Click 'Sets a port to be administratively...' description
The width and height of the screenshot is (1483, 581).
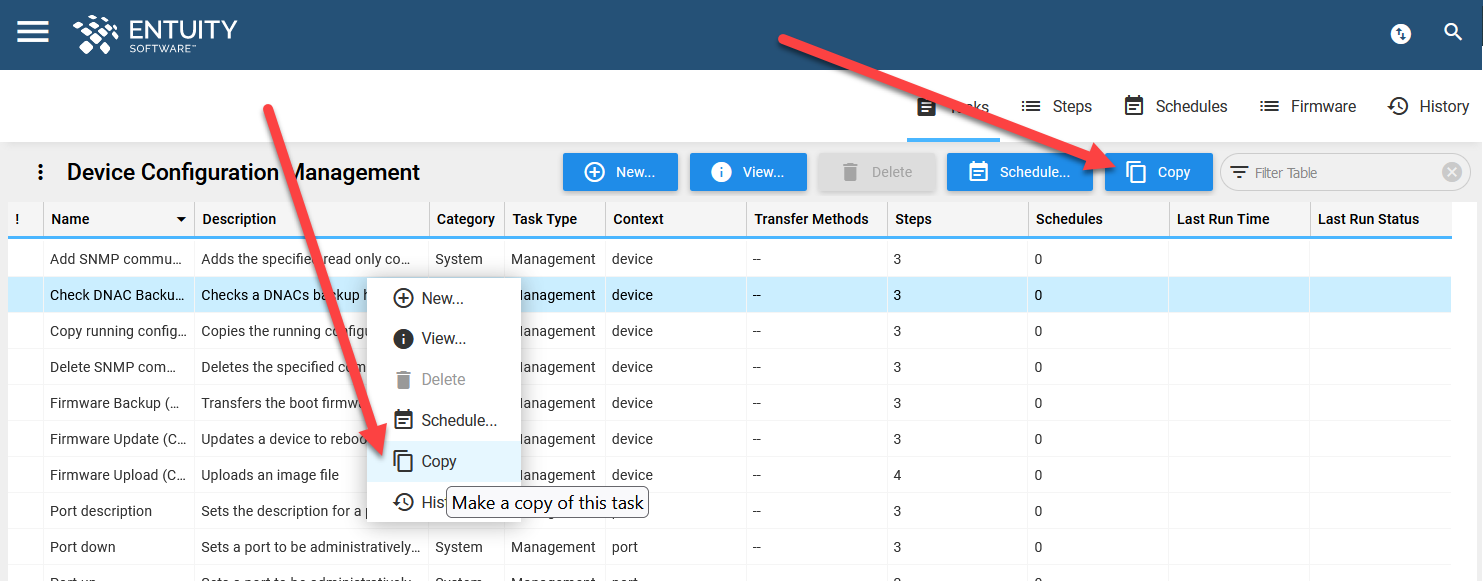(x=311, y=547)
